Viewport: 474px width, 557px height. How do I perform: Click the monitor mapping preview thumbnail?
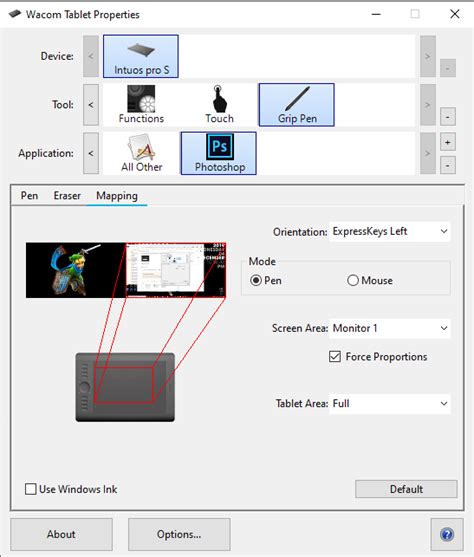click(126, 270)
